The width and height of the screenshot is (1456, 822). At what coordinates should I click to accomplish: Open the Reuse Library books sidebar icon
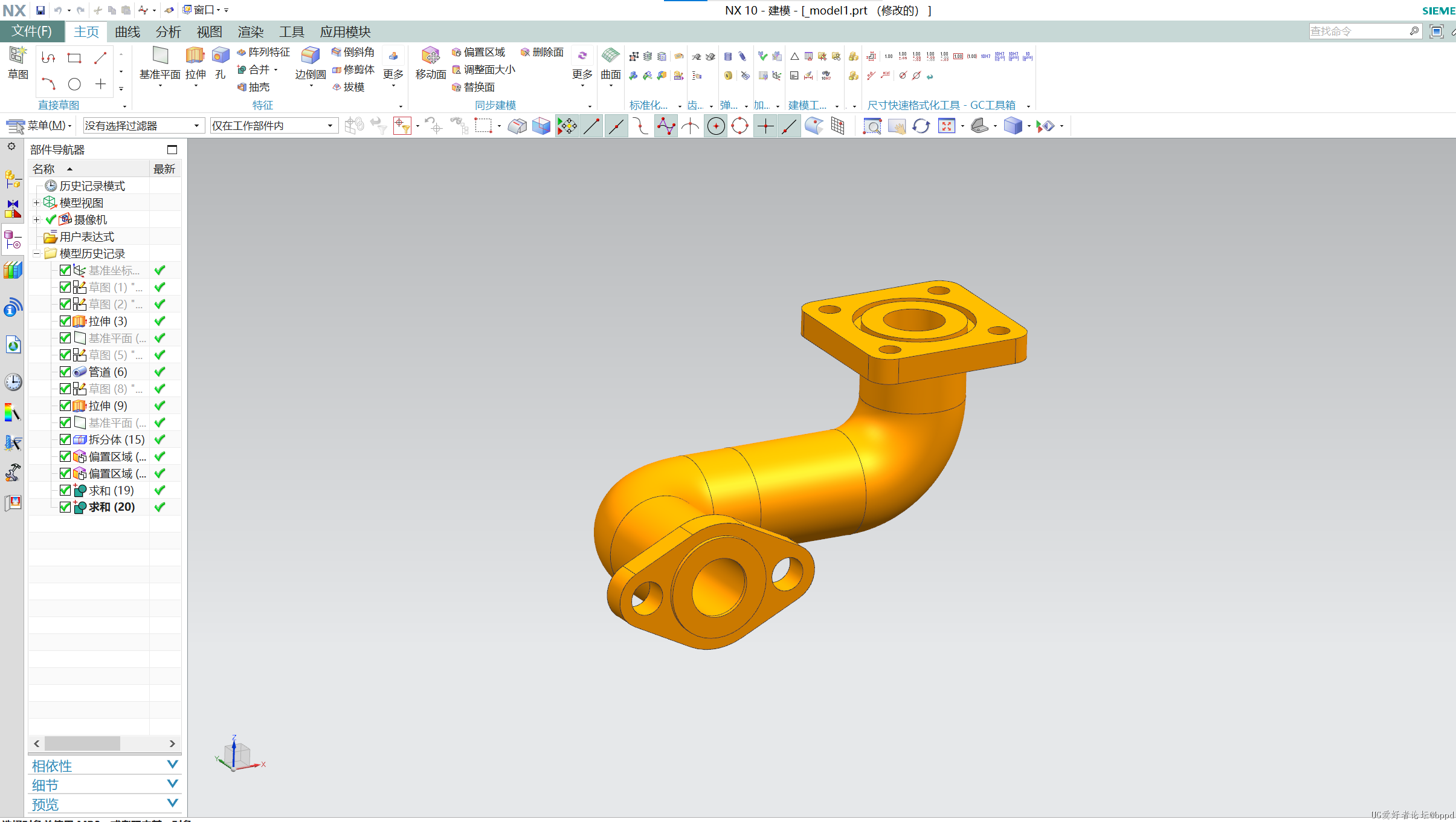(x=13, y=270)
